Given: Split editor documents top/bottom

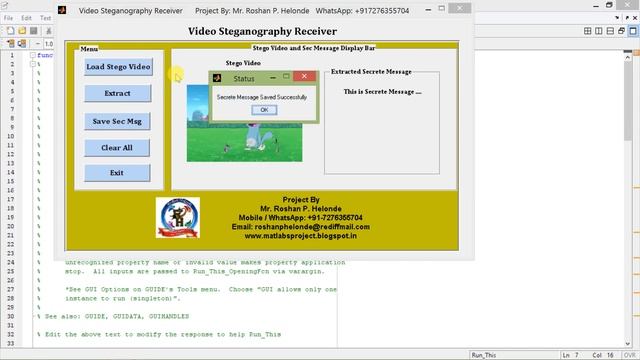Looking at the screenshot, I should tap(610, 31).
